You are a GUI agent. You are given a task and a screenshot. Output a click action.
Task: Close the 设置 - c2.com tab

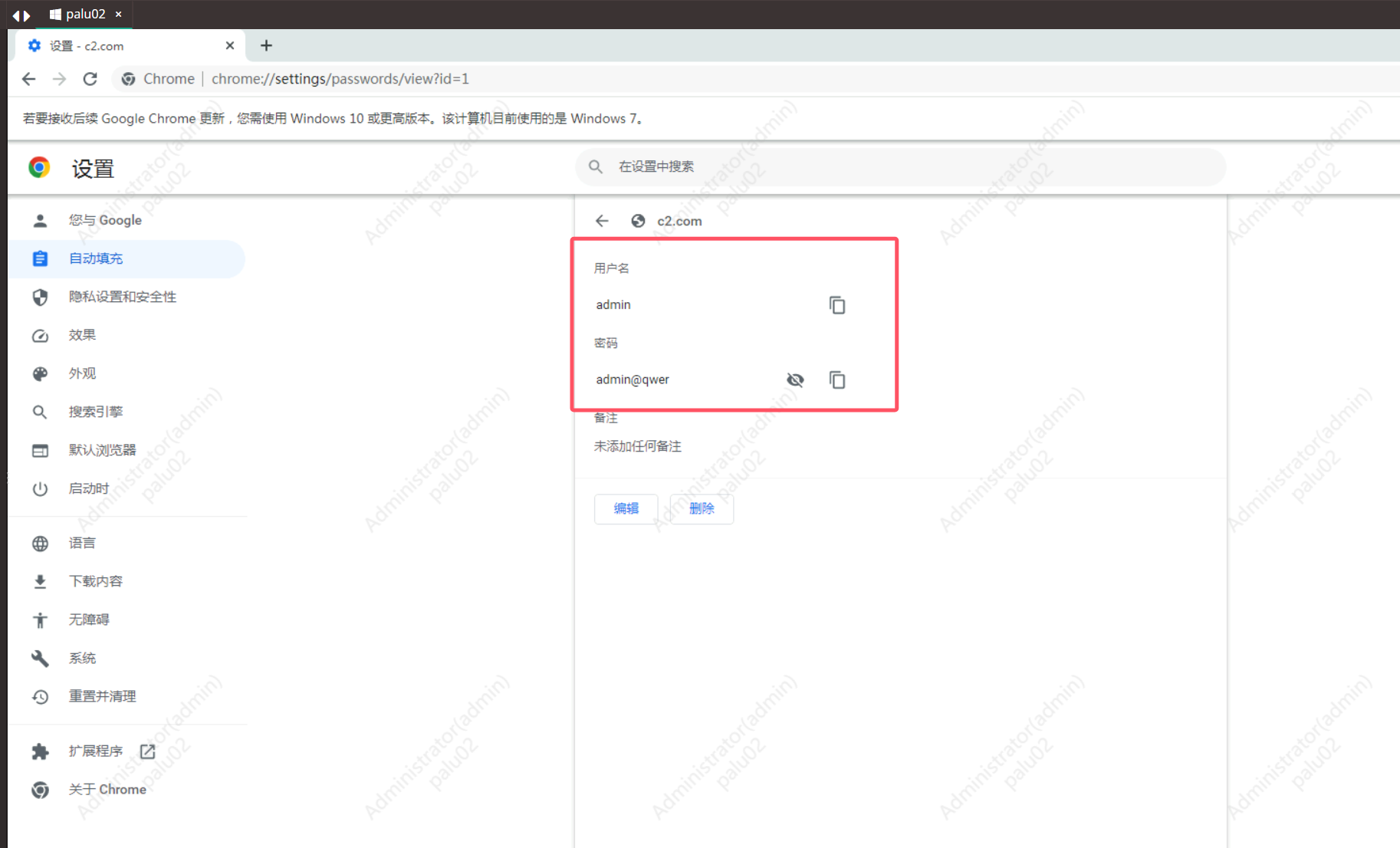coord(229,46)
